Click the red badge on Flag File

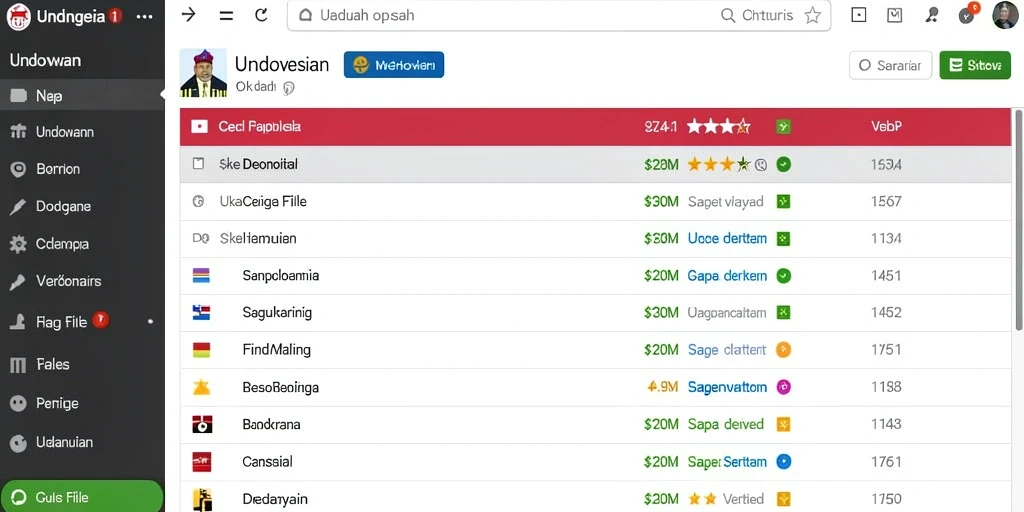pyautogui.click(x=100, y=319)
